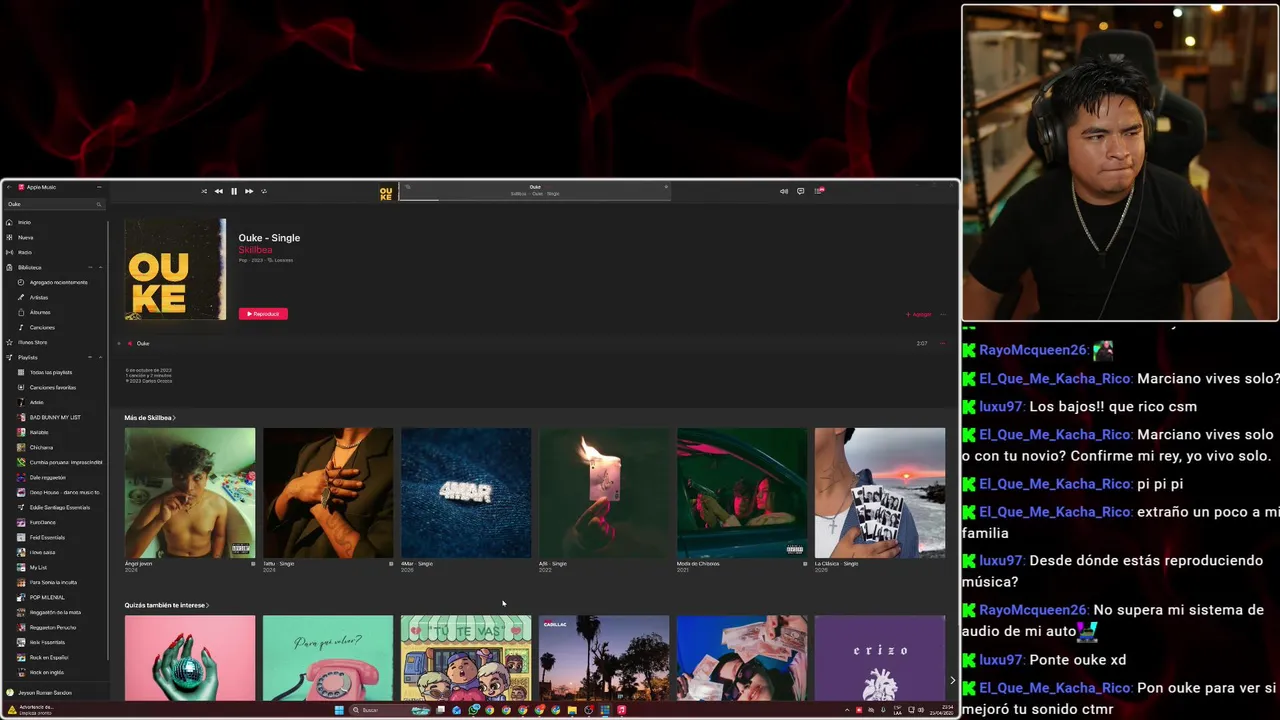Viewport: 1280px width, 720px height.
Task: Open 4Mar - Single cover
Action: (466, 493)
